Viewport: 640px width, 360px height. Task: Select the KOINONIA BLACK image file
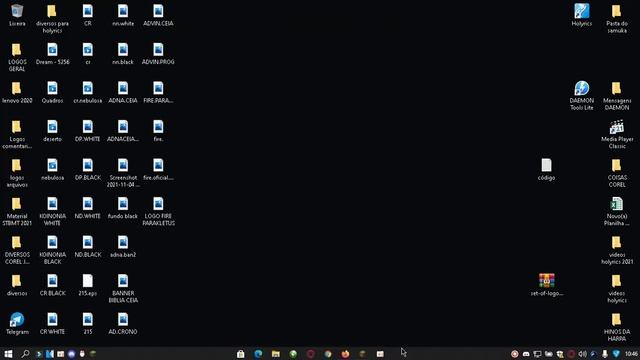tap(52, 250)
